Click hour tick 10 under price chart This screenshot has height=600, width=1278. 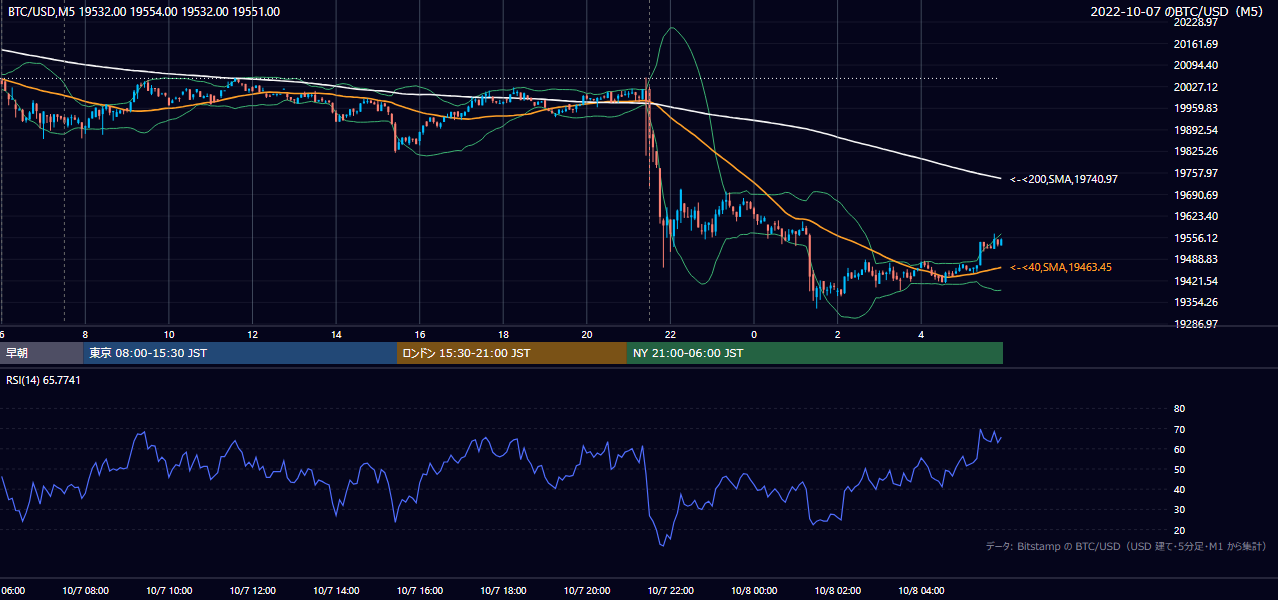[169, 335]
